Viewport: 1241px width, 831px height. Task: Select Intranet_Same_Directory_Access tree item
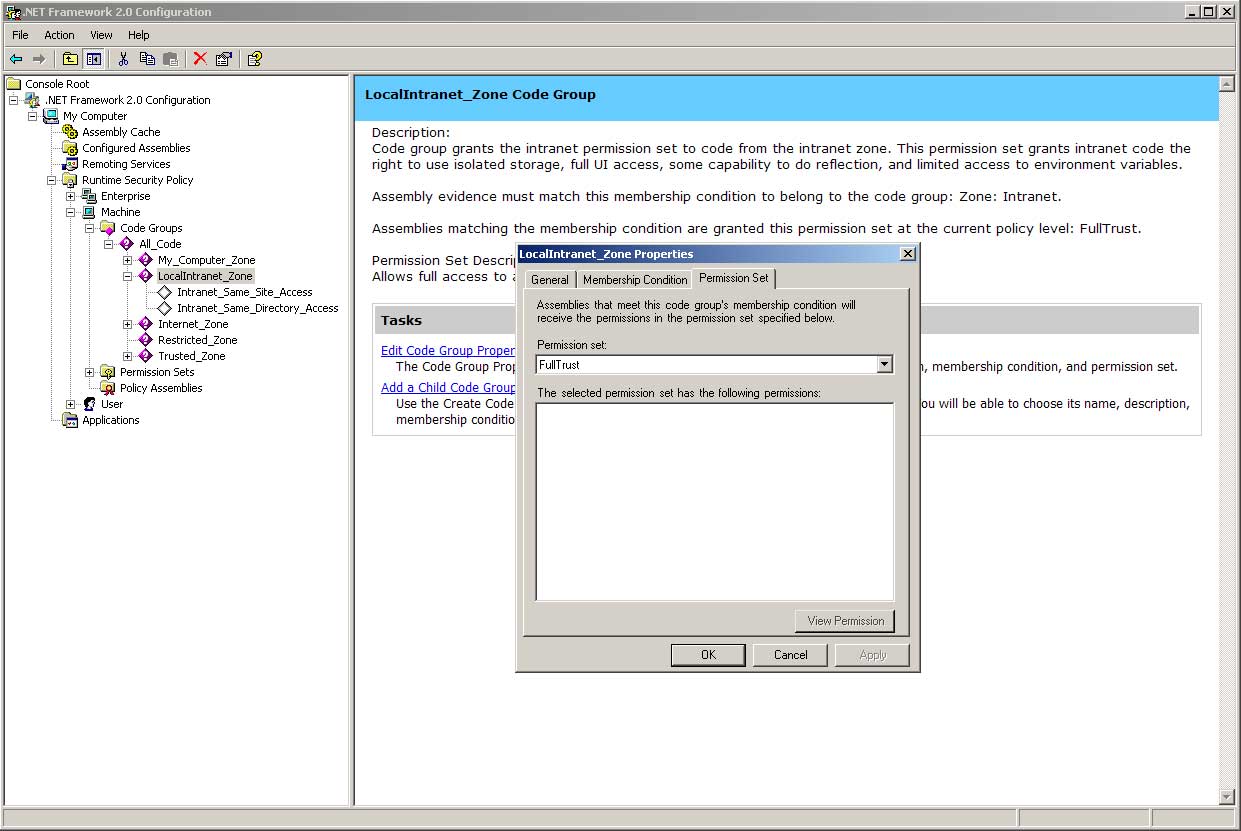point(257,308)
